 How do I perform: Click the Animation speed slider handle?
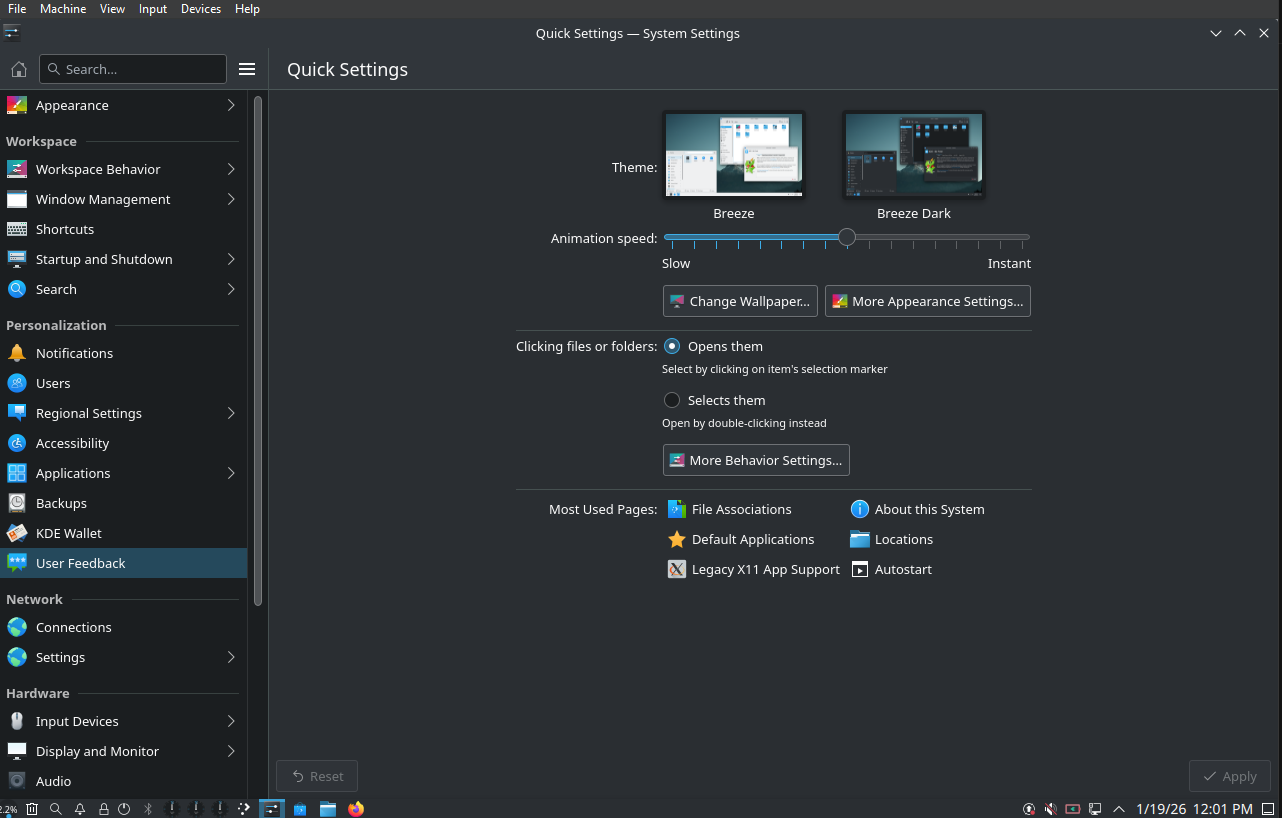pos(846,238)
